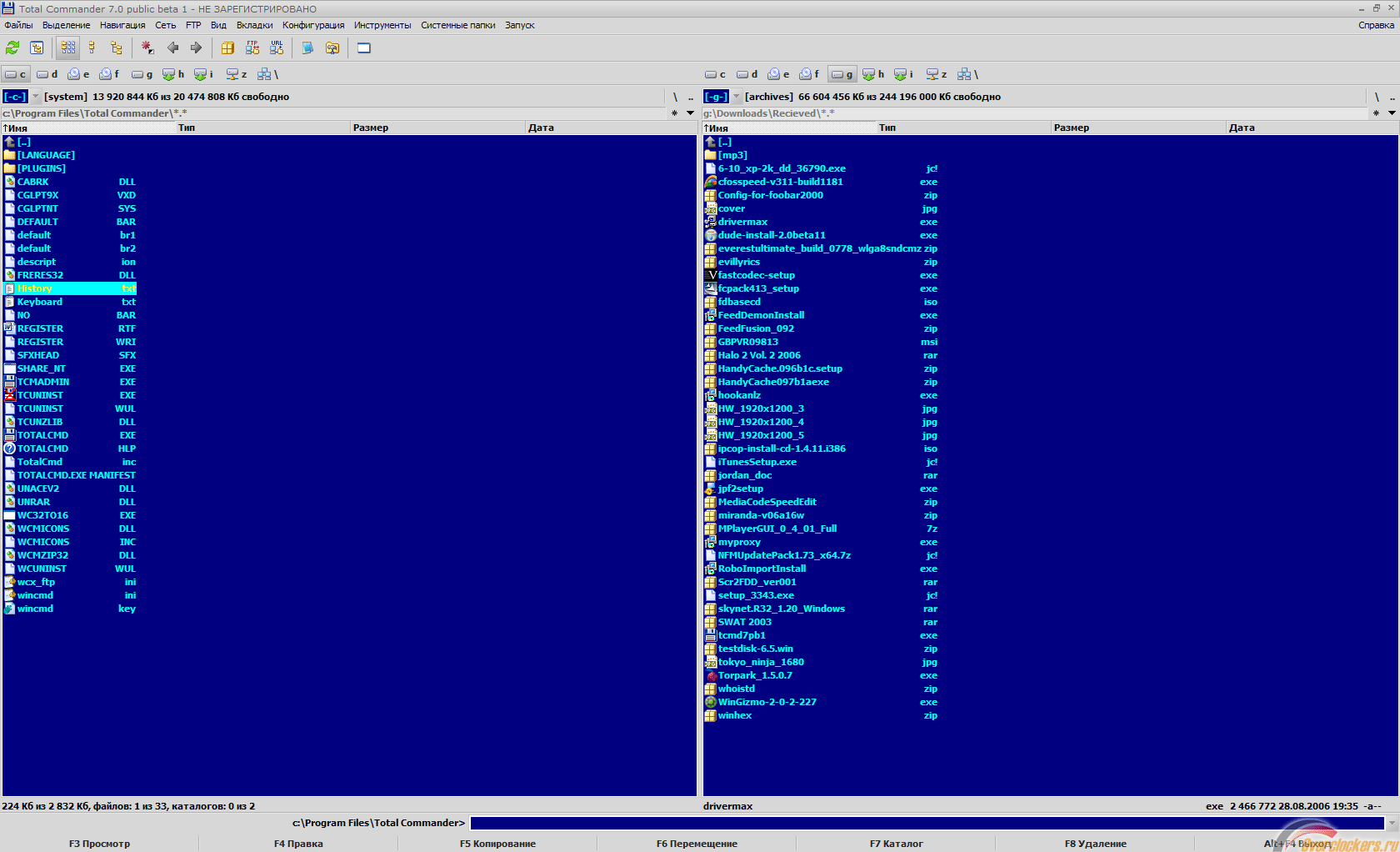Click the F7 Каталог button

pos(896,844)
